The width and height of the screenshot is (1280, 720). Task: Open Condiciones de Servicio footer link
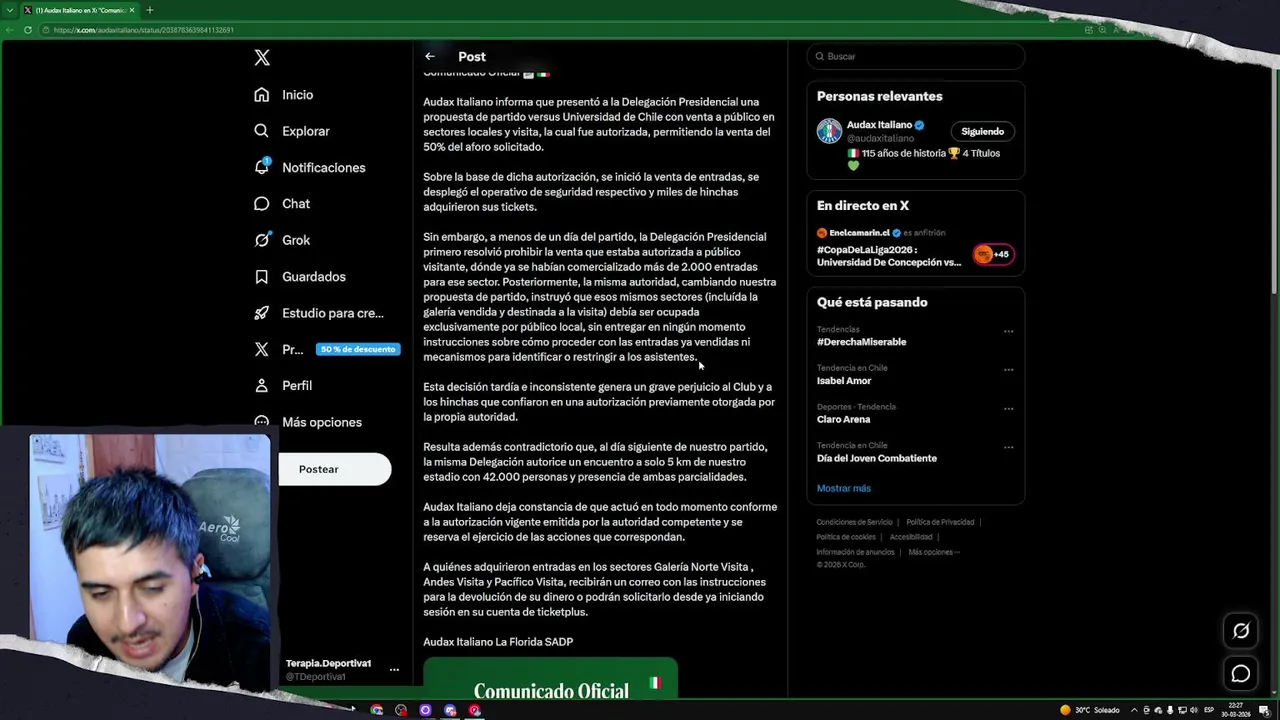tap(854, 522)
